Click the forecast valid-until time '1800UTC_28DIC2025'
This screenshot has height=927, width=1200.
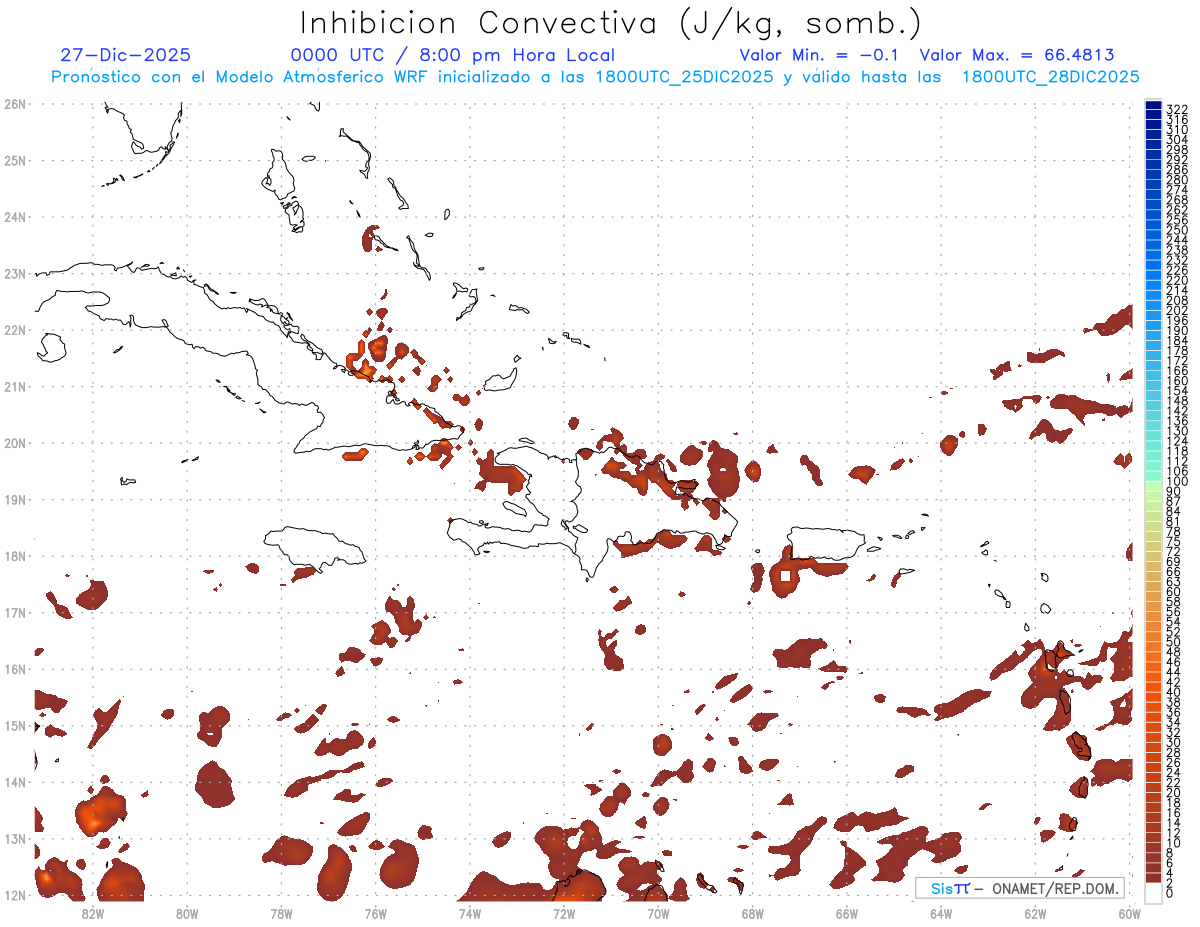pyautogui.click(x=1051, y=77)
